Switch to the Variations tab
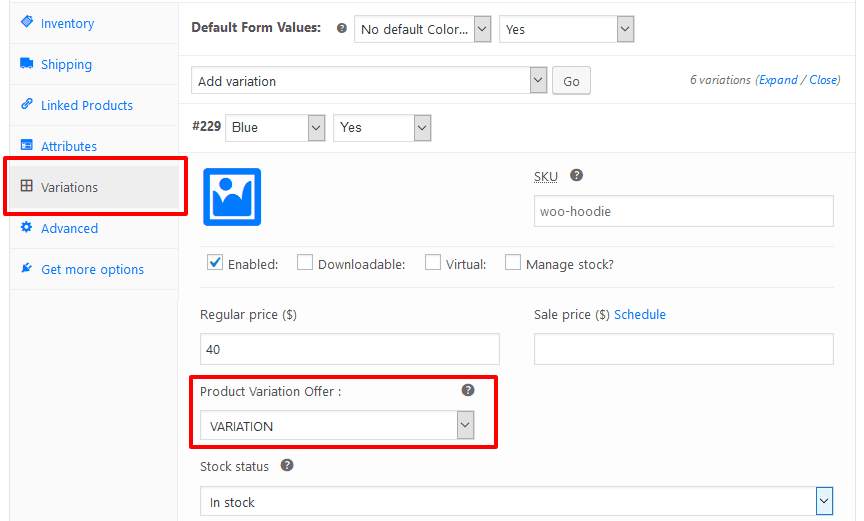Viewport: 864px width, 521px height. click(94, 187)
